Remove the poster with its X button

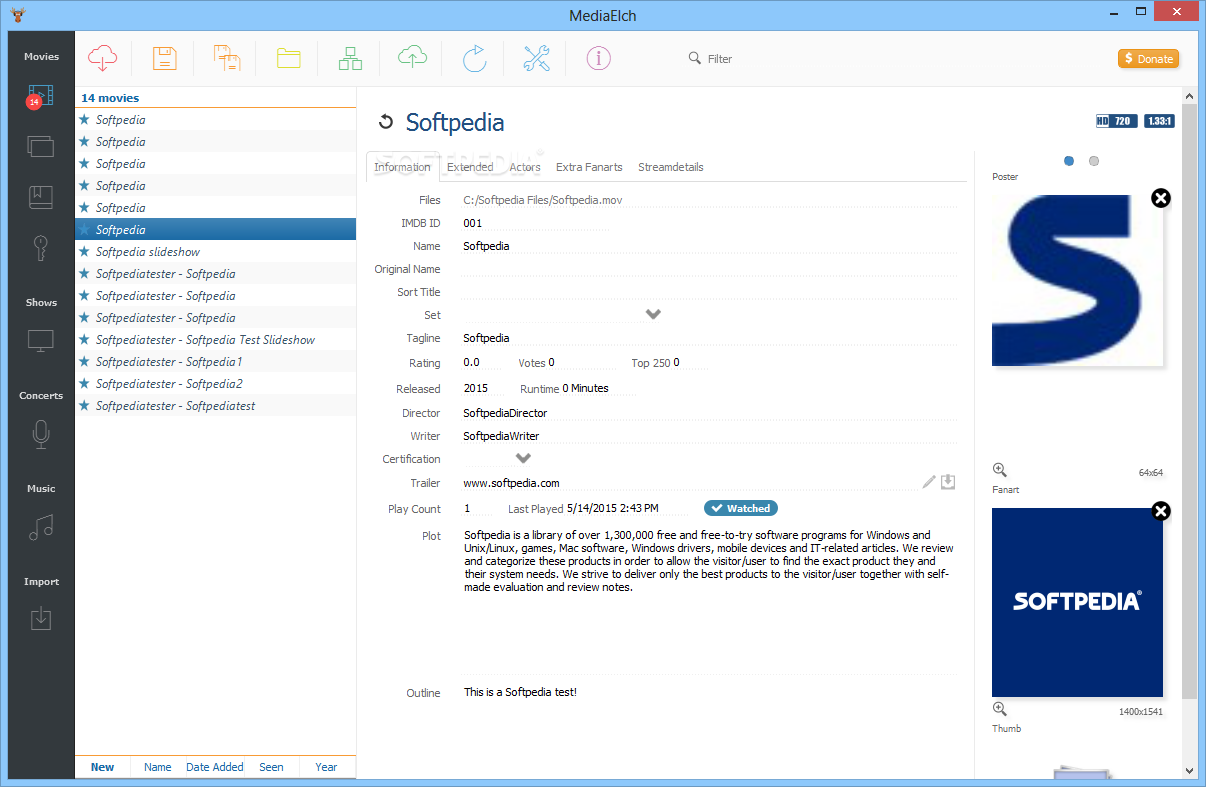click(x=1160, y=198)
